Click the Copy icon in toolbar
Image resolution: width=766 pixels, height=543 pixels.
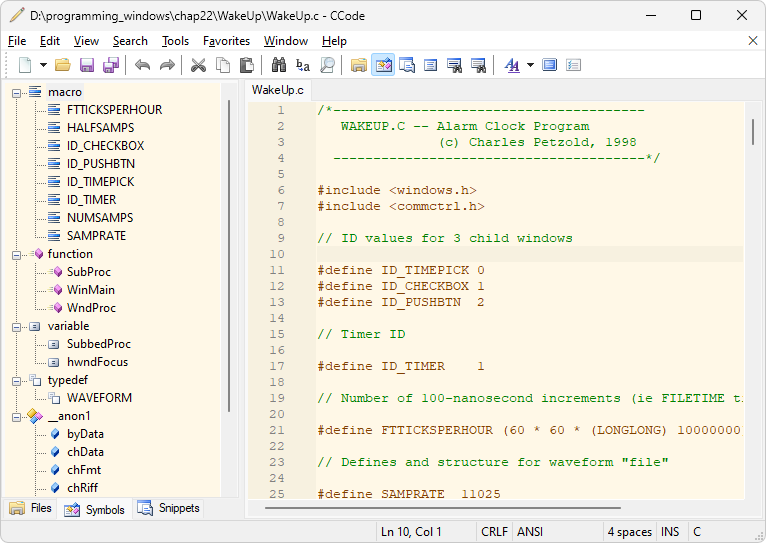(223, 65)
